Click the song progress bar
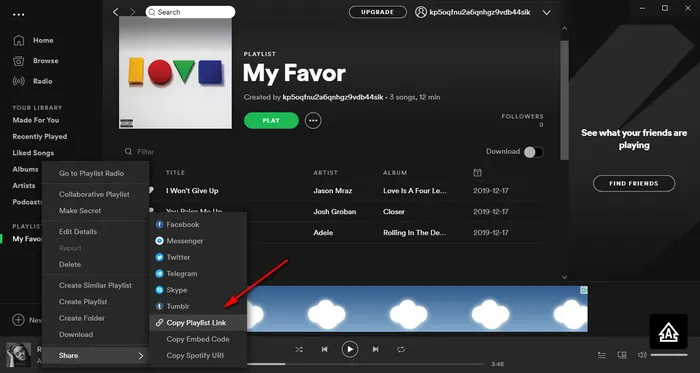 [x=365, y=364]
